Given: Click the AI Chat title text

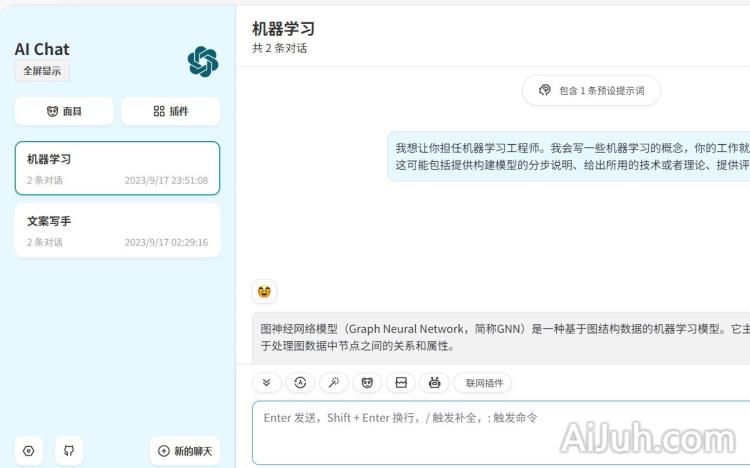Looking at the screenshot, I should (42, 49).
